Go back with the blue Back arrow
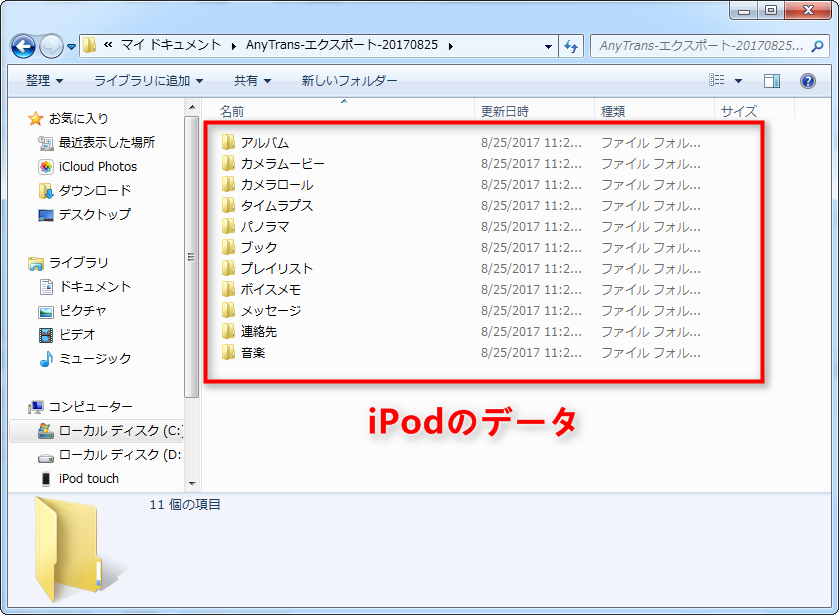839x615 pixels. (x=23, y=47)
